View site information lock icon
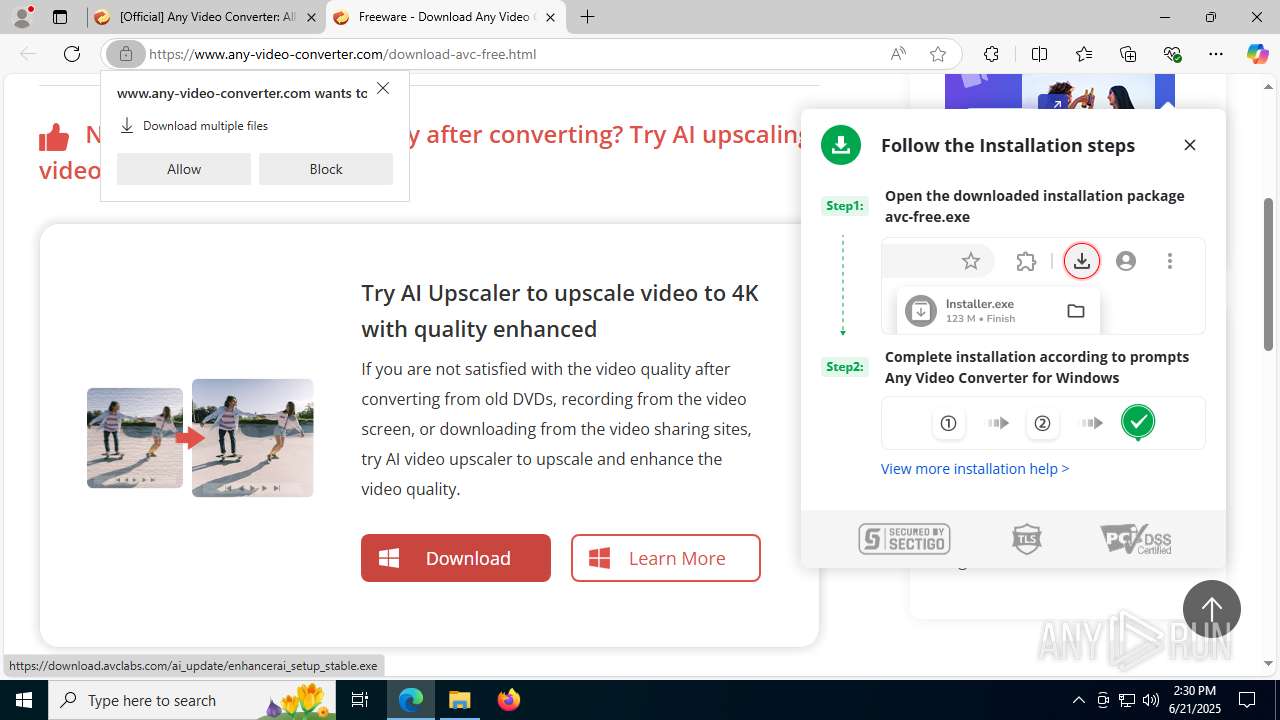Image resolution: width=1280 pixels, height=720 pixels. [126, 54]
